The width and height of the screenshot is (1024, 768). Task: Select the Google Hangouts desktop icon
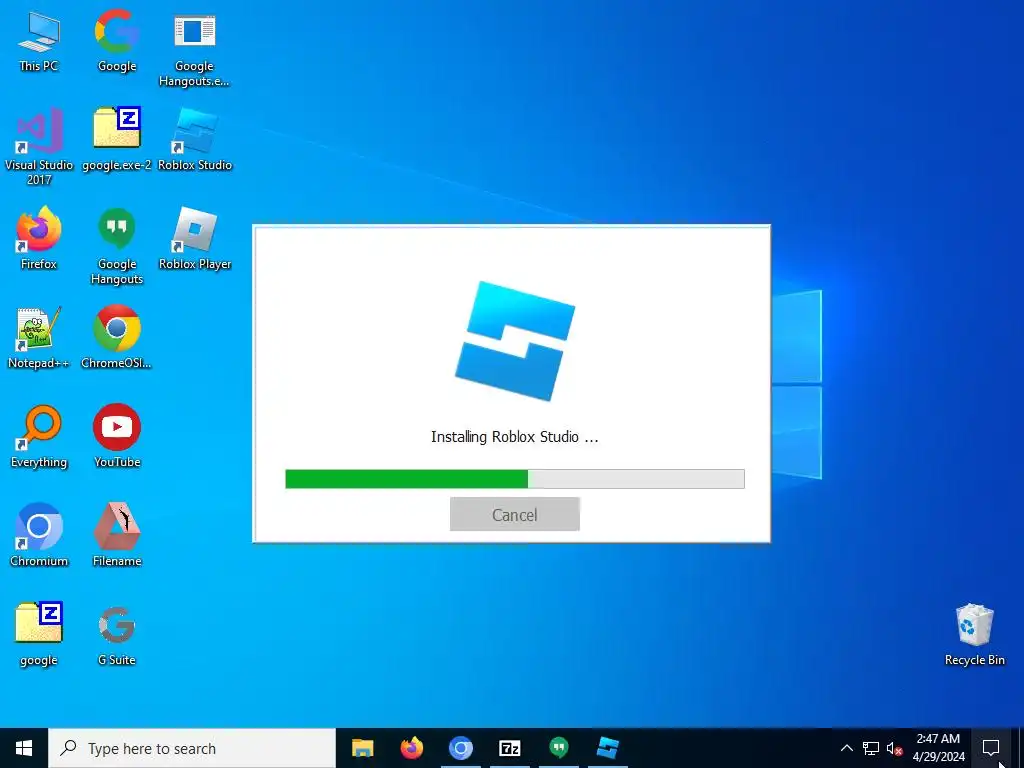pyautogui.click(x=117, y=247)
